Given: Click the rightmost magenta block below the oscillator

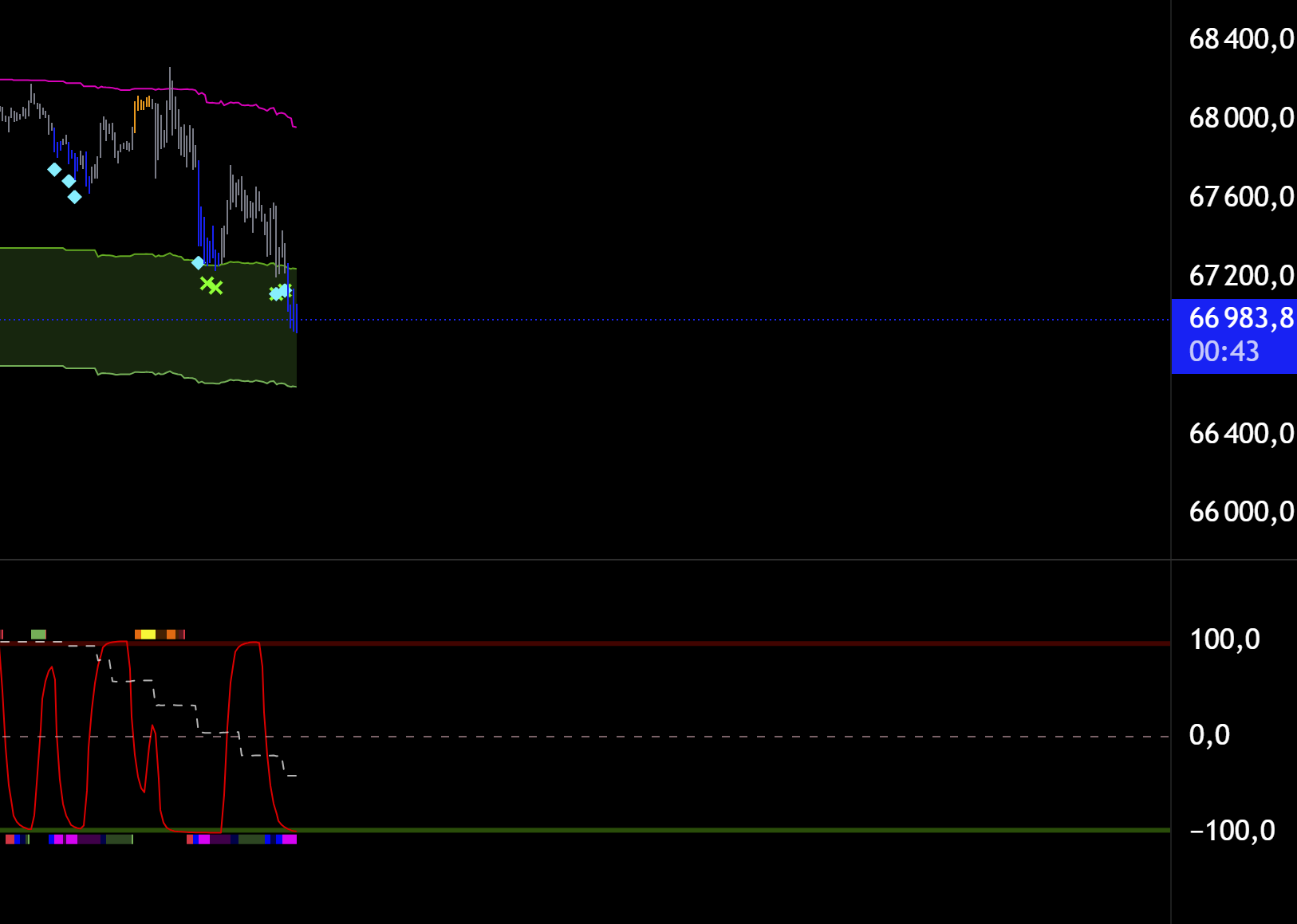Looking at the screenshot, I should point(290,839).
